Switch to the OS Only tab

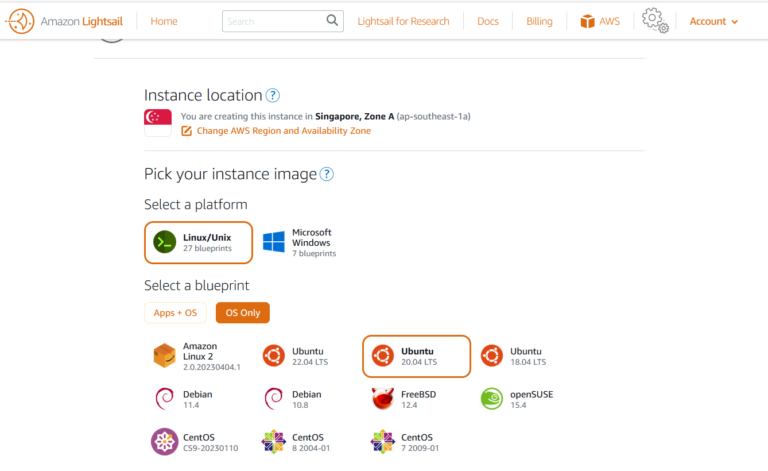pyautogui.click(x=242, y=313)
